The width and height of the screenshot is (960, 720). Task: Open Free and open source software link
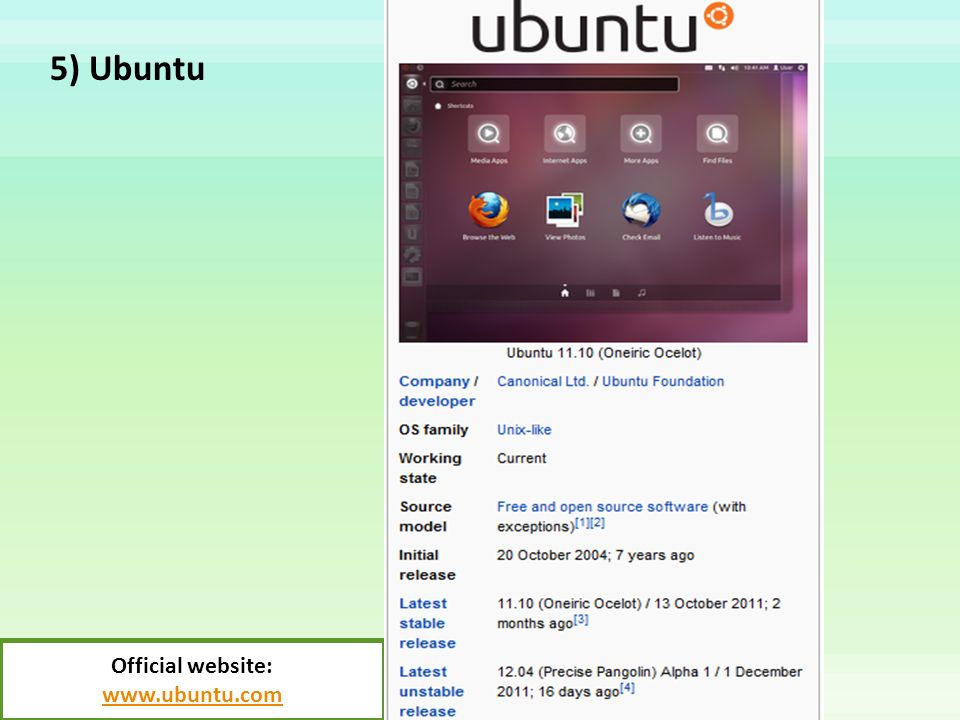point(602,507)
